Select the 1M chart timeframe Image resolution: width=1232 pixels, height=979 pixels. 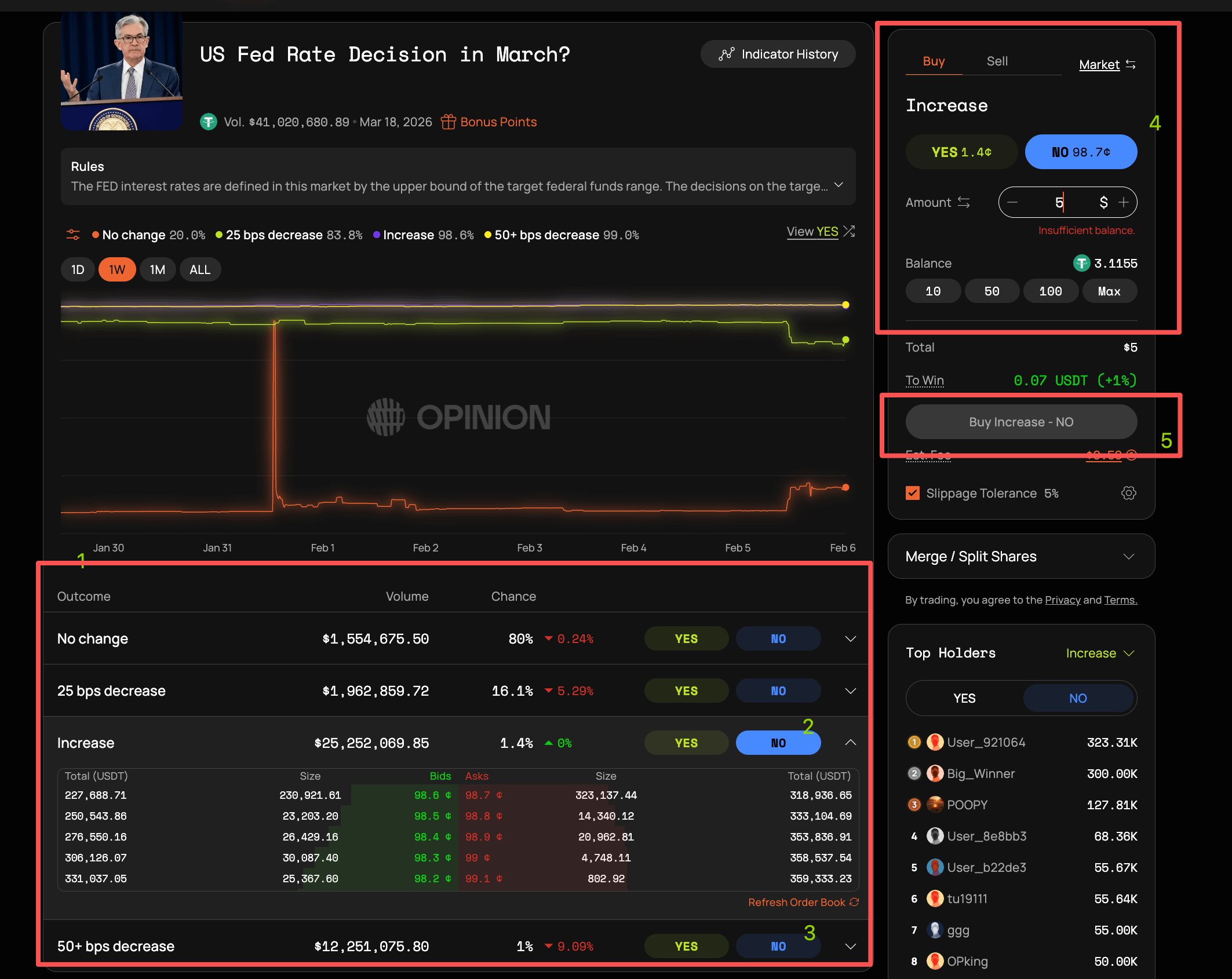click(x=157, y=269)
